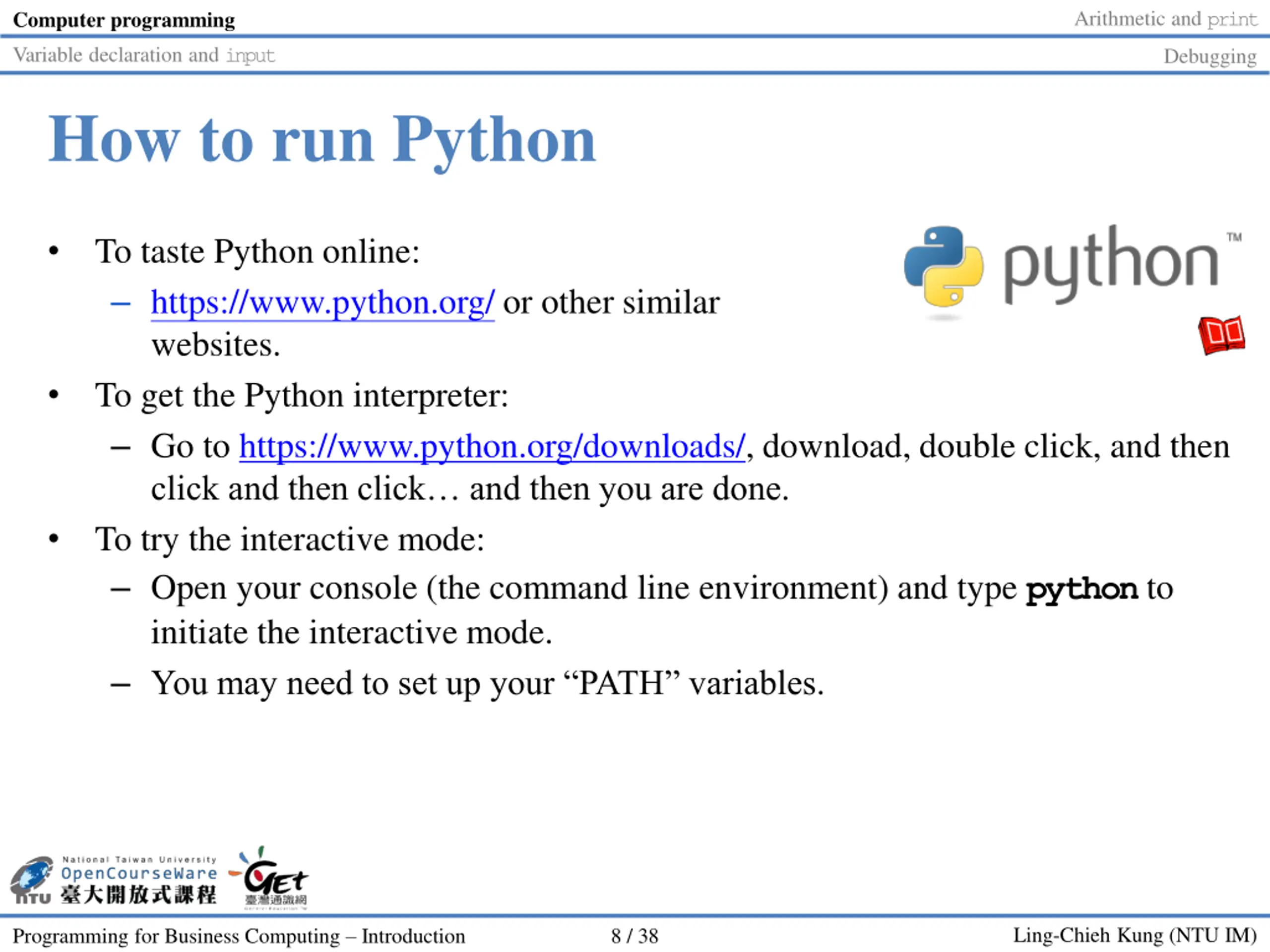Click author name Ling-Chieh Kung (NTU IM)
The width and height of the screenshot is (1270, 952).
1135,935
